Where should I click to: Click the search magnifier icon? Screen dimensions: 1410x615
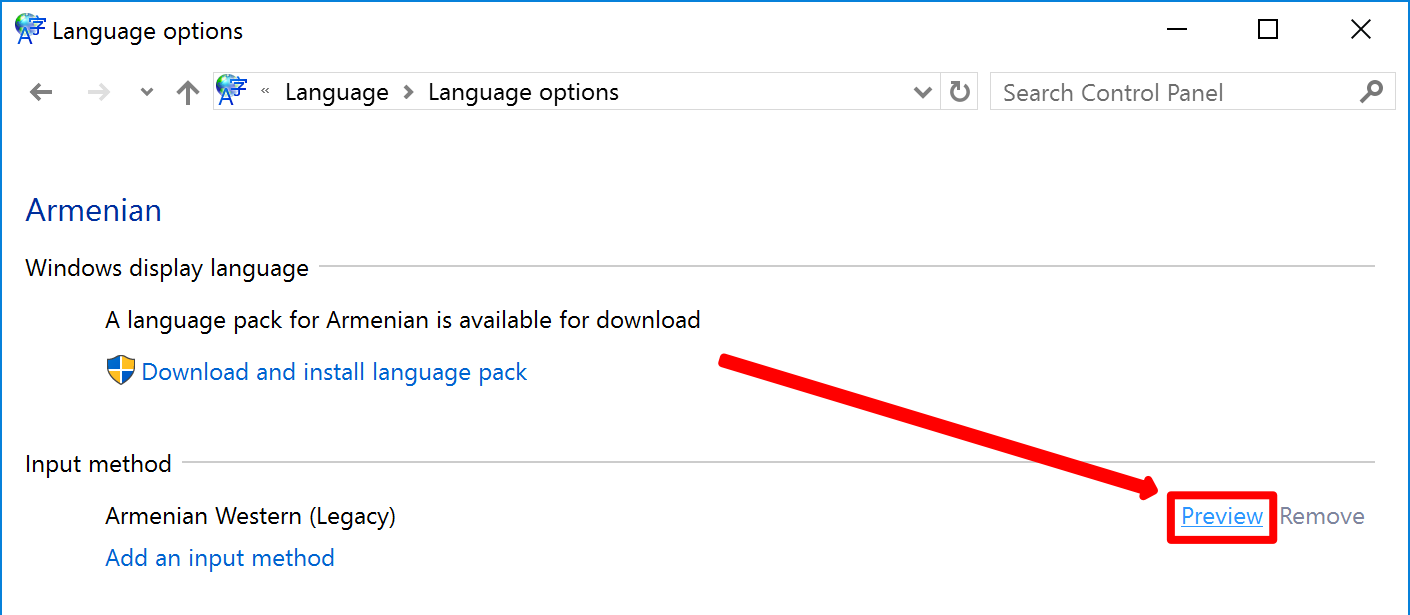coord(1371,92)
